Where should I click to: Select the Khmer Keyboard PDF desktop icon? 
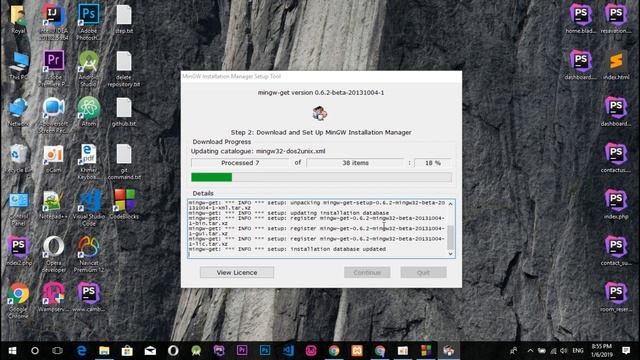pos(89,161)
